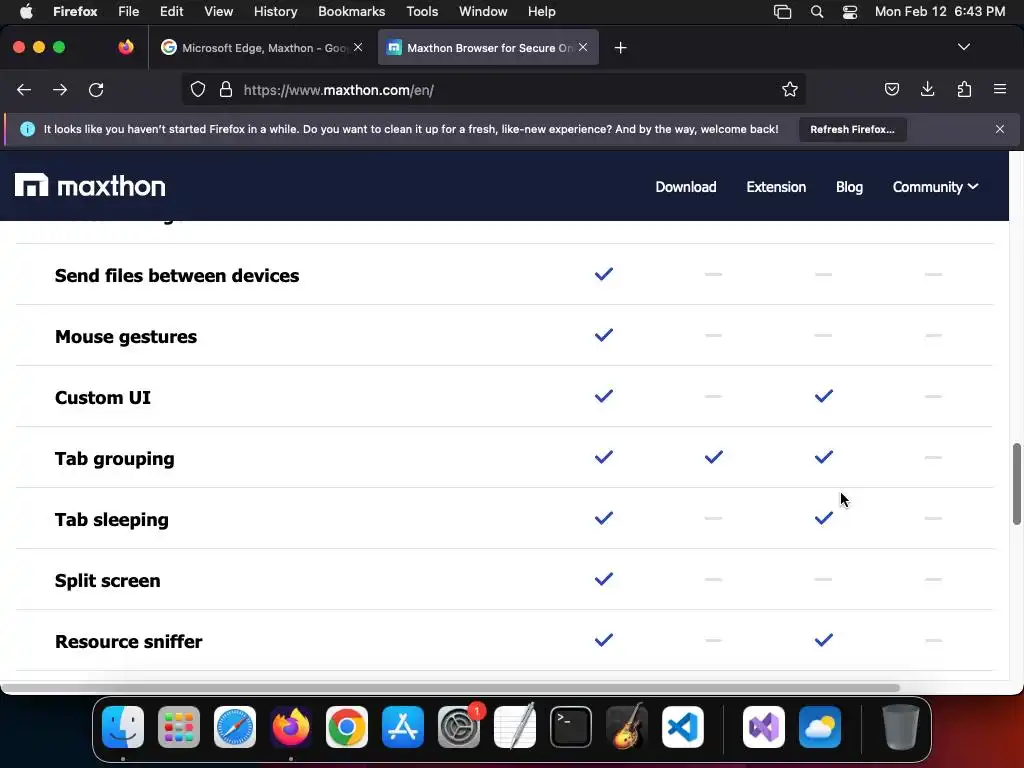
Task: Open Trash from the Dock
Action: (901, 727)
